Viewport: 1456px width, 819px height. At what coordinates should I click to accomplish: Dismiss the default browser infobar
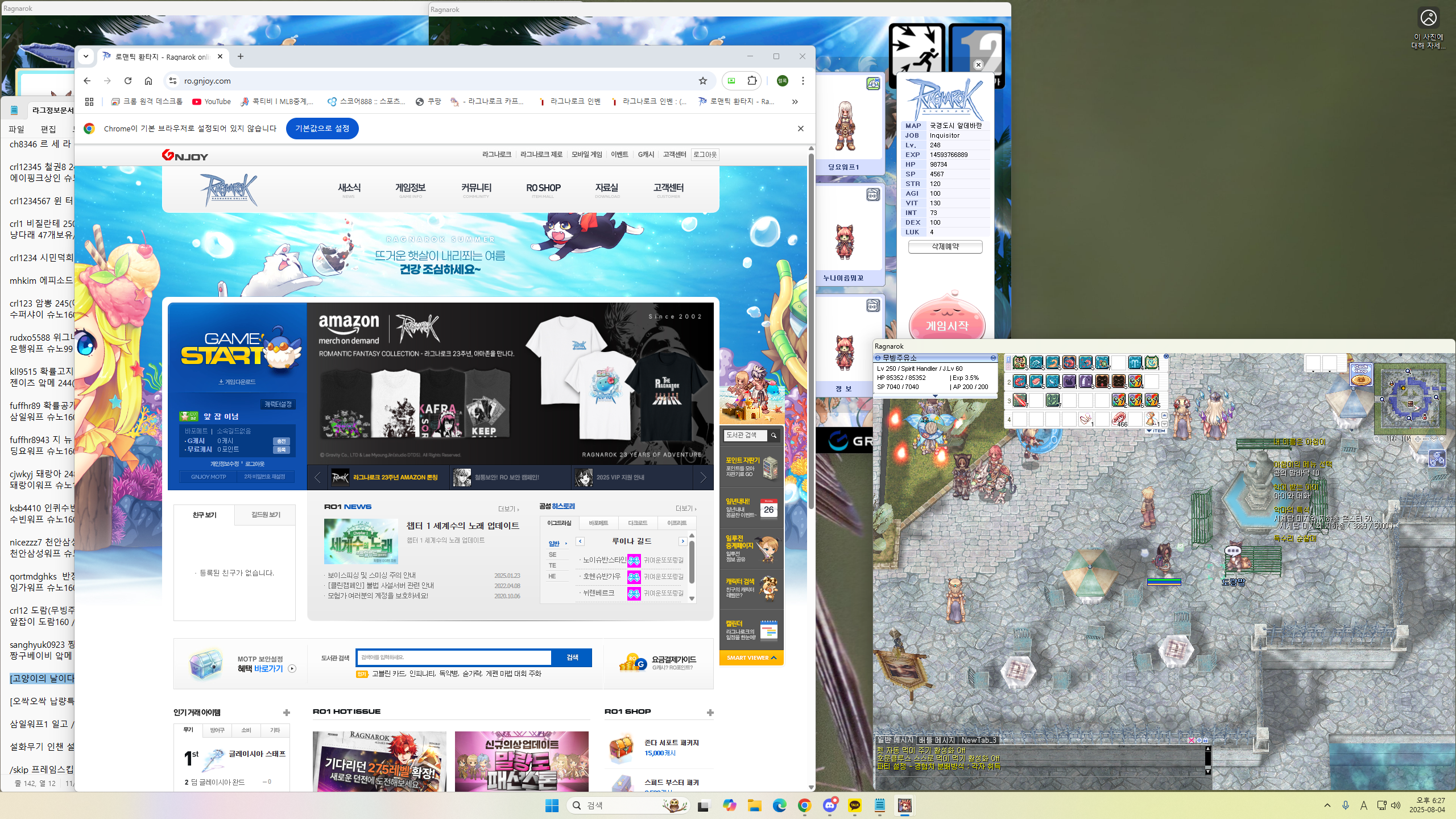coord(801,129)
